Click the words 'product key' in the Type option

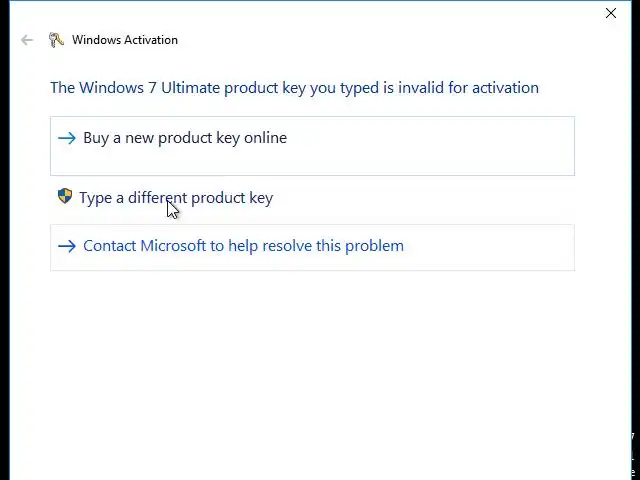click(x=232, y=198)
